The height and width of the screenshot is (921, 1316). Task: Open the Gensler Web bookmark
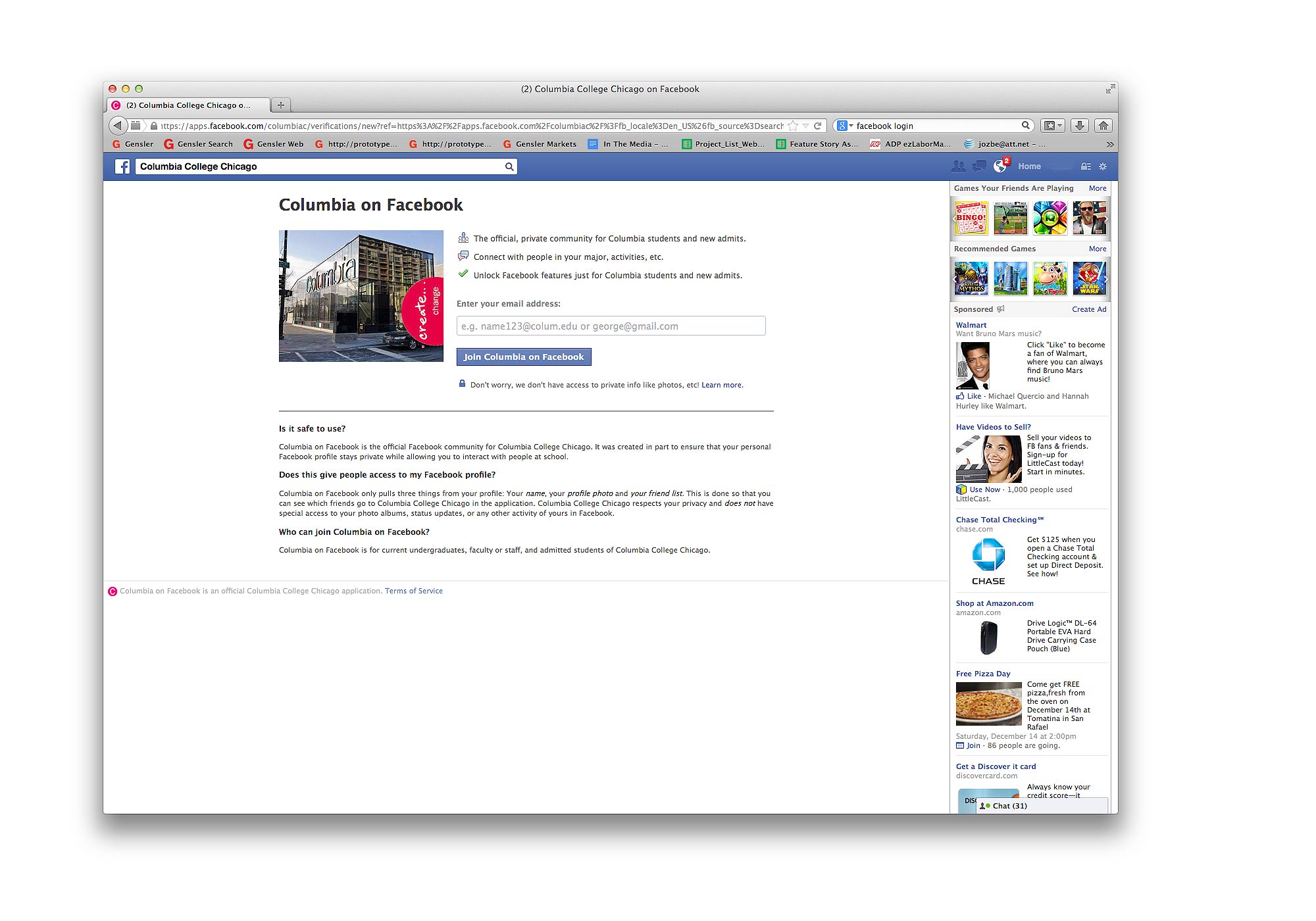coord(273,144)
